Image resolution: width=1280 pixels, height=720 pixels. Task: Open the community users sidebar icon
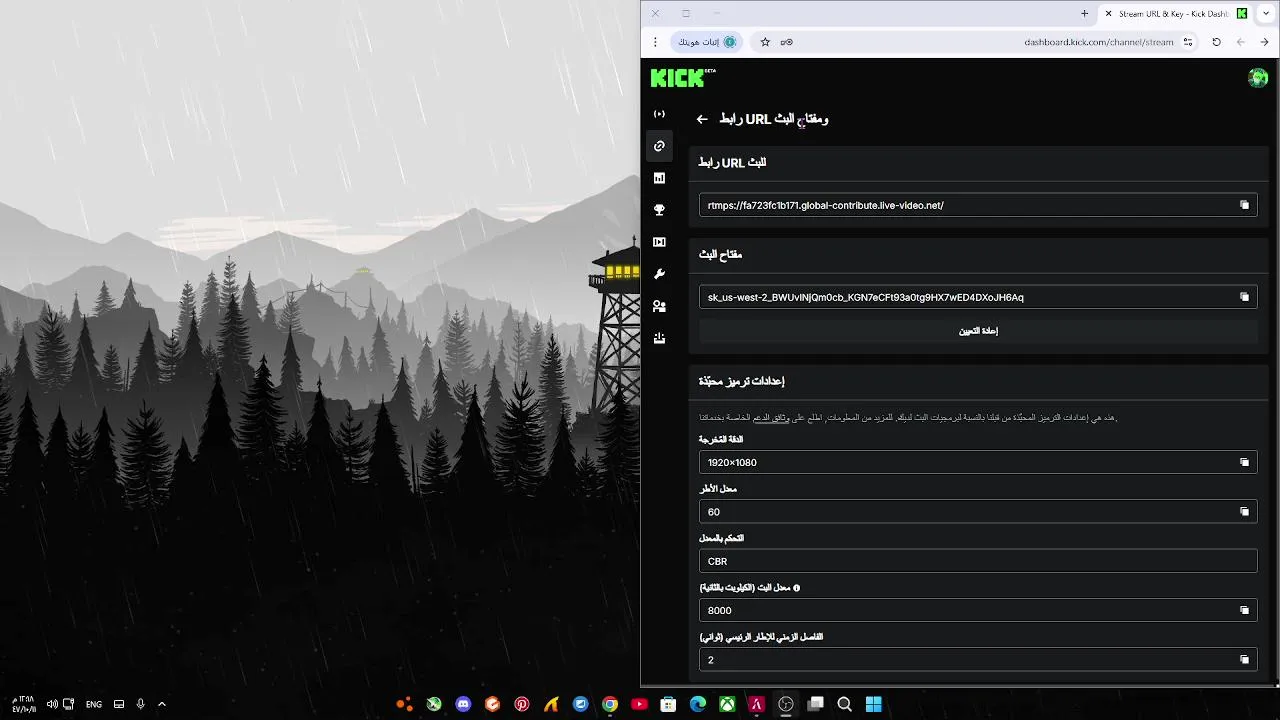tap(659, 306)
